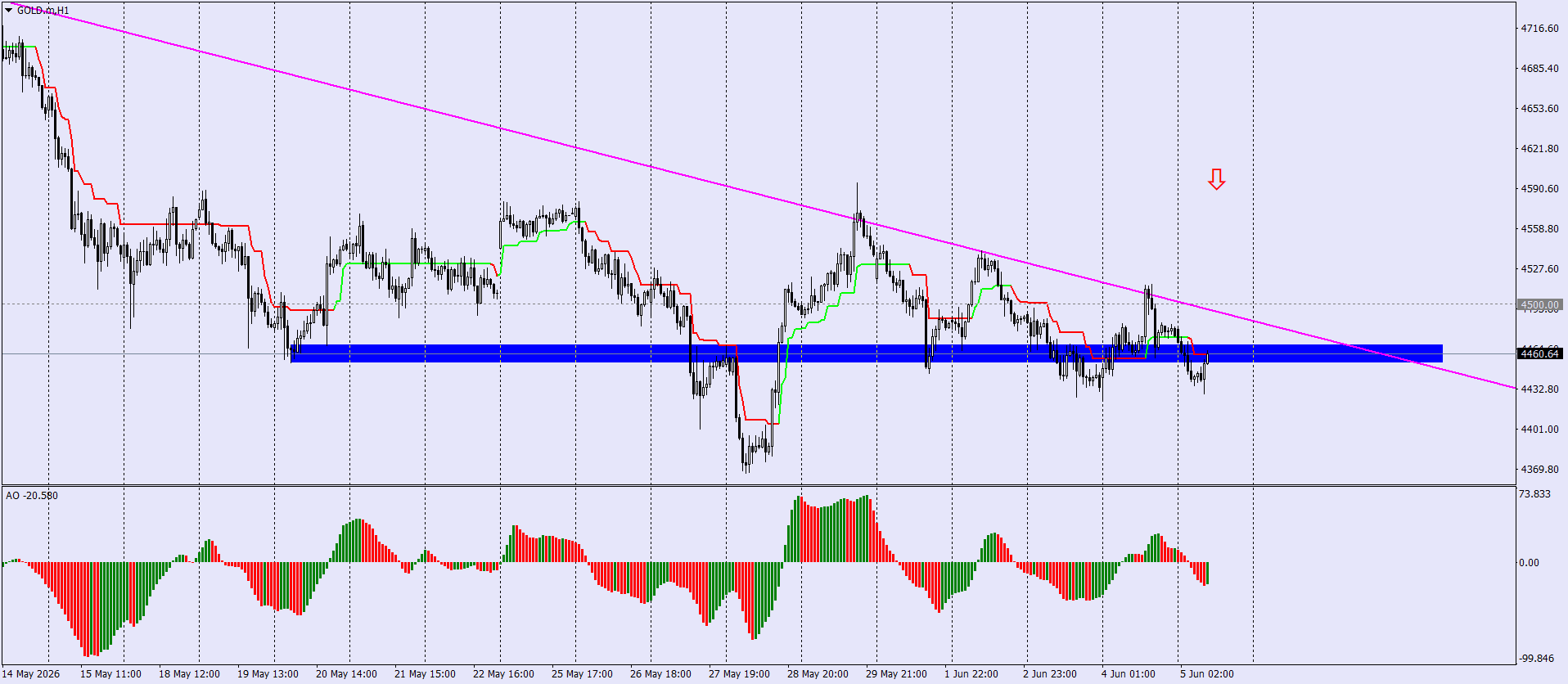This screenshot has height=684, width=1568.
Task: Click the current price label 4460.64
Action: (1539, 353)
